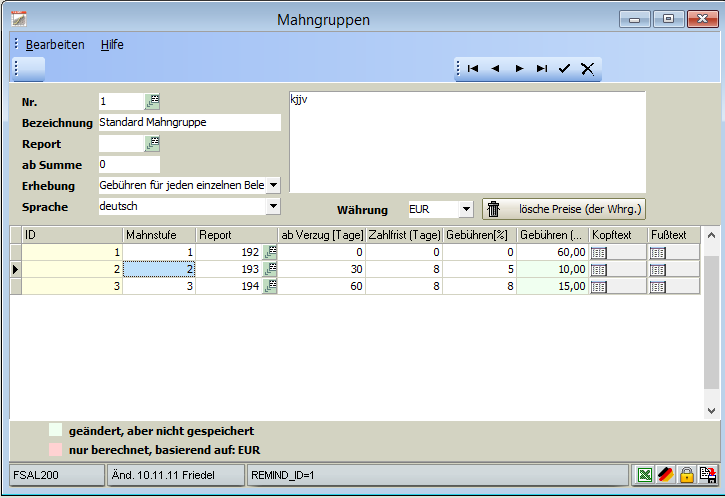
Task: Select column header ab Verzug [Tage]
Action: 322,235
